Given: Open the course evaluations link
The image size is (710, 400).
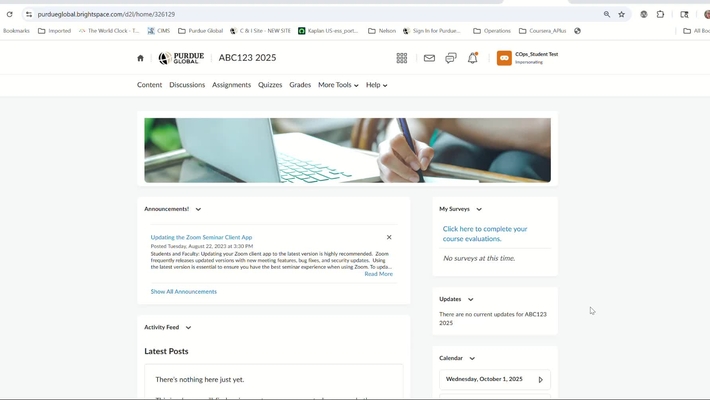Looking at the screenshot, I should click(x=485, y=233).
